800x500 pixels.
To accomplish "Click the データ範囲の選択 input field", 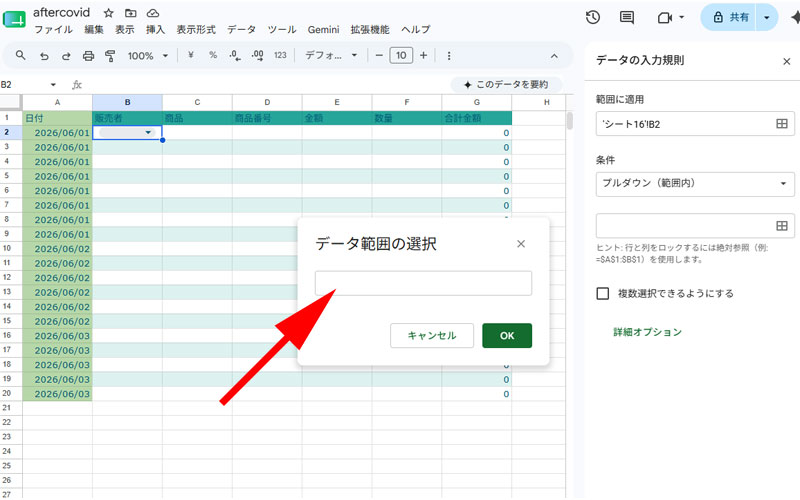I will (423, 283).
